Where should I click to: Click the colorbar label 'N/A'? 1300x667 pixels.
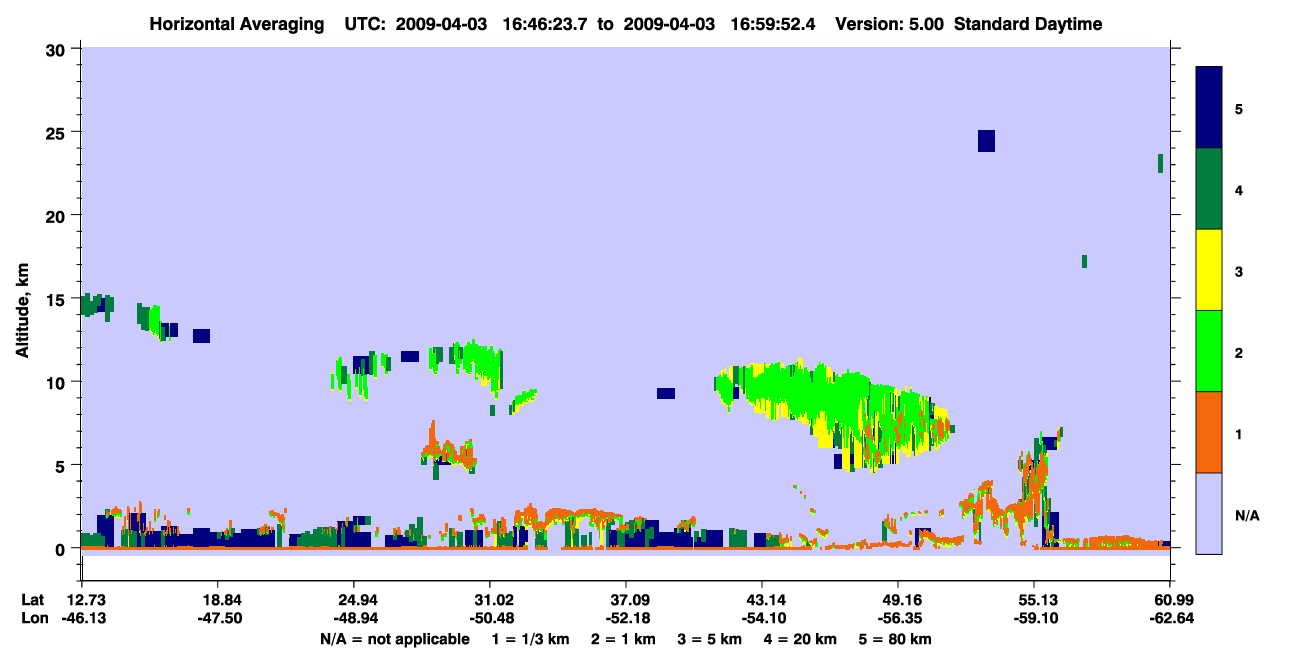[1247, 515]
